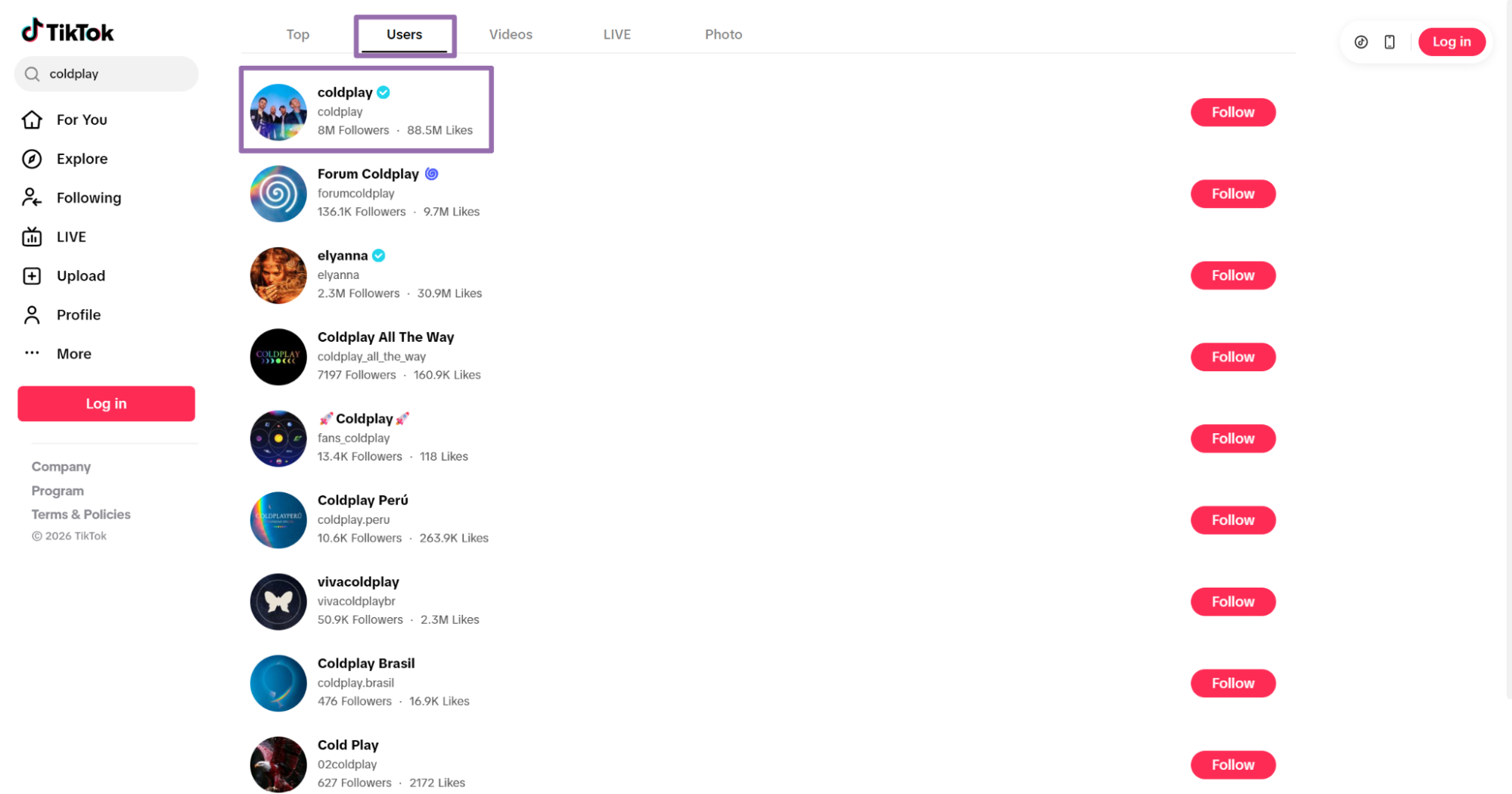
Task: Switch to the Top tab
Action: [x=297, y=34]
